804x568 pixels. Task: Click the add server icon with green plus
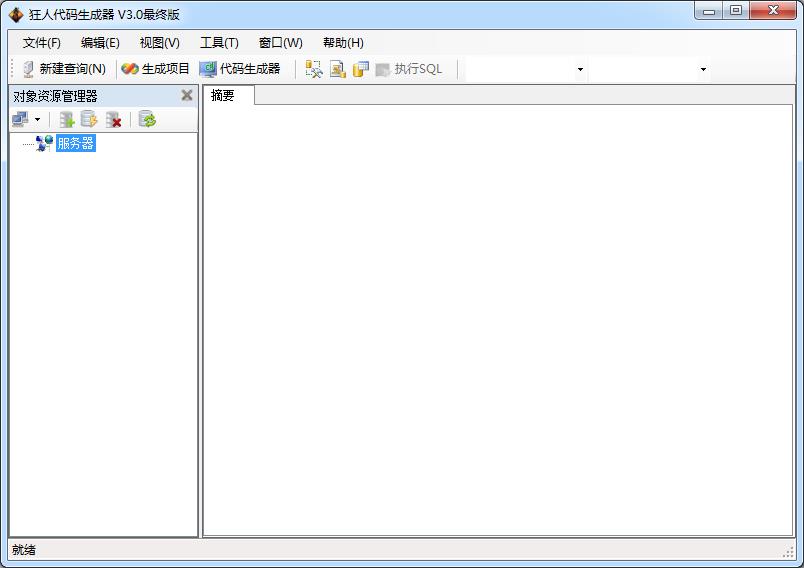pyautogui.click(x=67, y=120)
